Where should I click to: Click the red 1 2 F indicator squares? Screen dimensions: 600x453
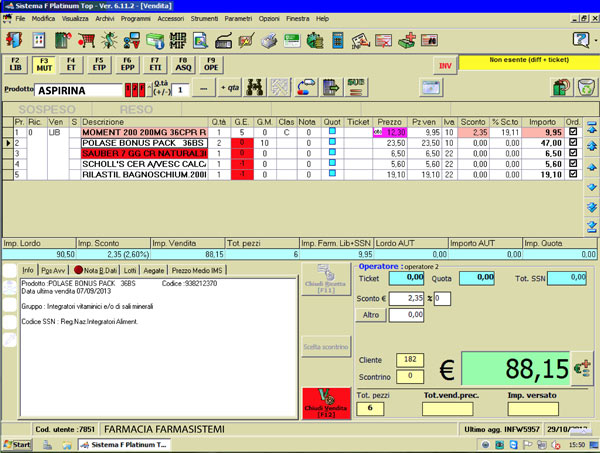[135, 90]
